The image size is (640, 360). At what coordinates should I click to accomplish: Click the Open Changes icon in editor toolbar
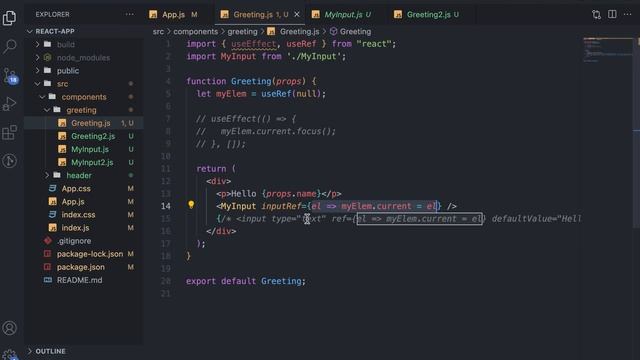pos(596,15)
